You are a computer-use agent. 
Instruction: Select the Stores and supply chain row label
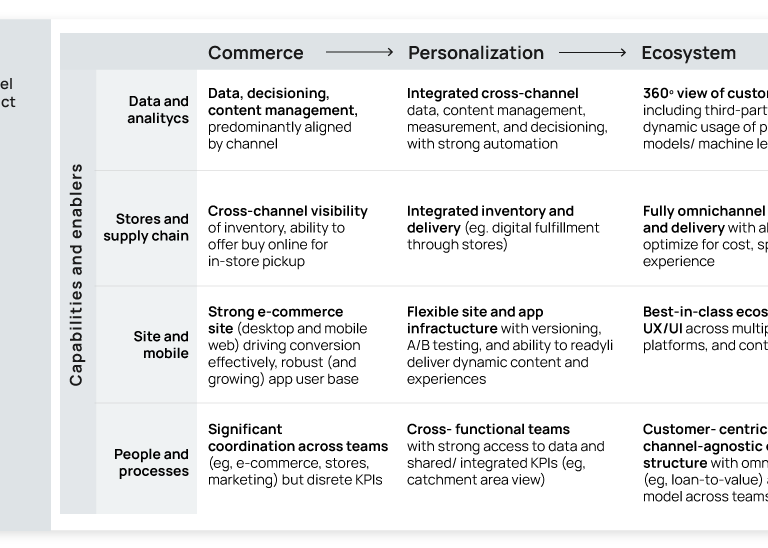tap(146, 227)
